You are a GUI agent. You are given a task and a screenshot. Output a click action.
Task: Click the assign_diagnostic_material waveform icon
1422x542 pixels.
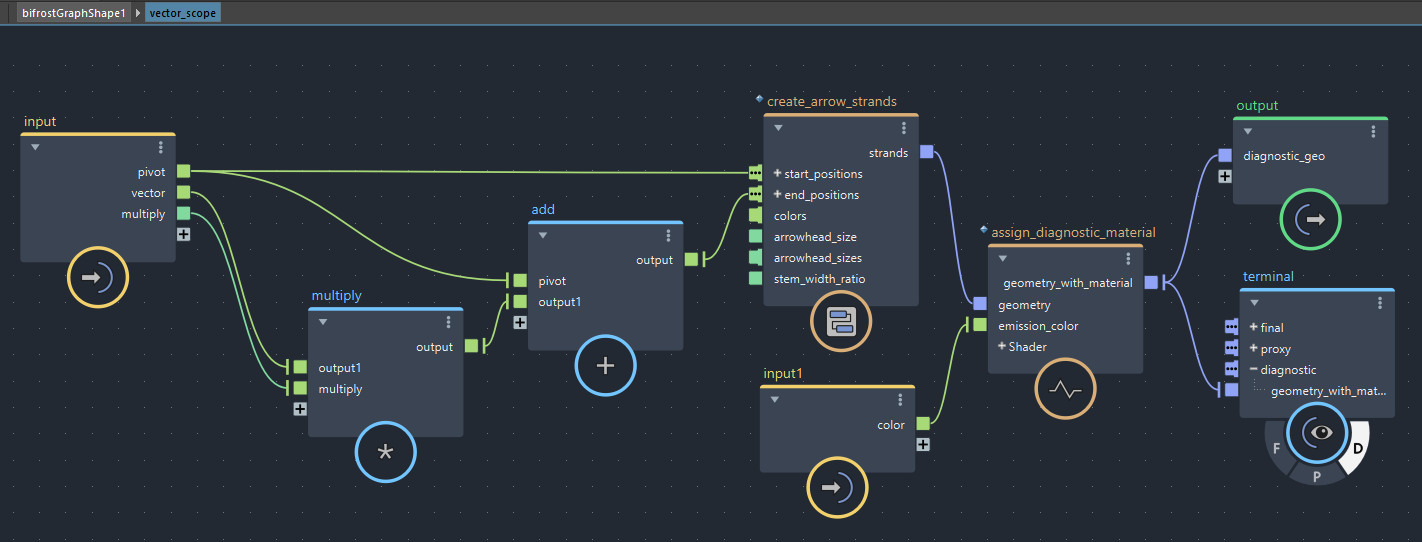tap(1065, 390)
